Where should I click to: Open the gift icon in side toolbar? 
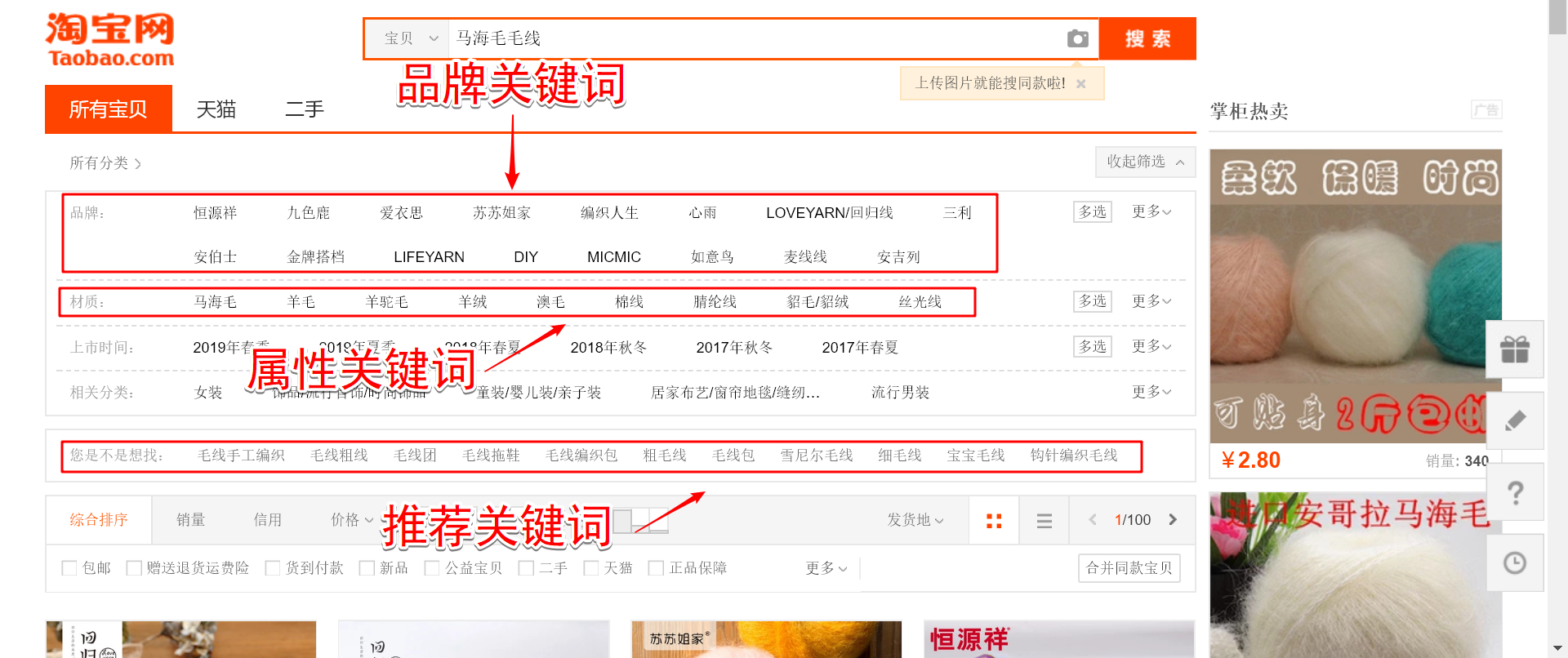click(1514, 349)
